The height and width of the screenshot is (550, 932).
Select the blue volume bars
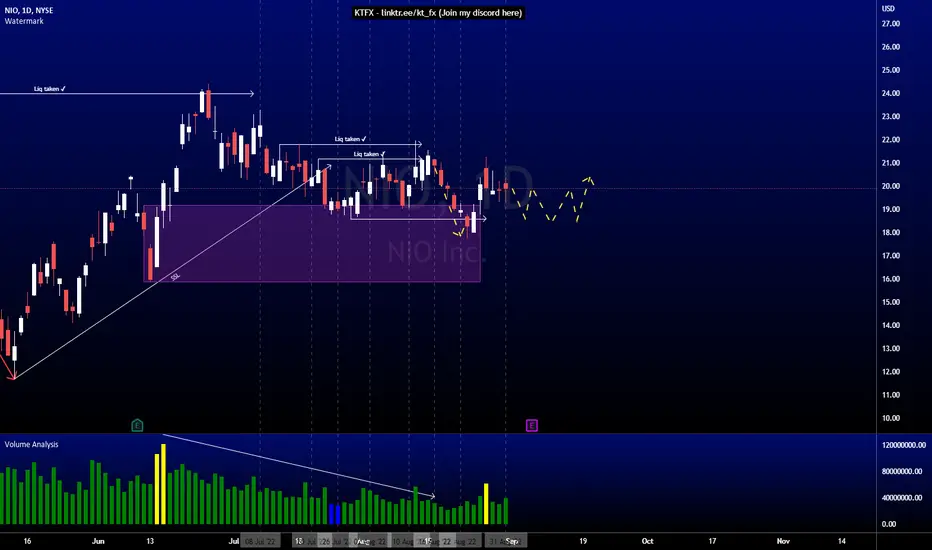click(335, 514)
